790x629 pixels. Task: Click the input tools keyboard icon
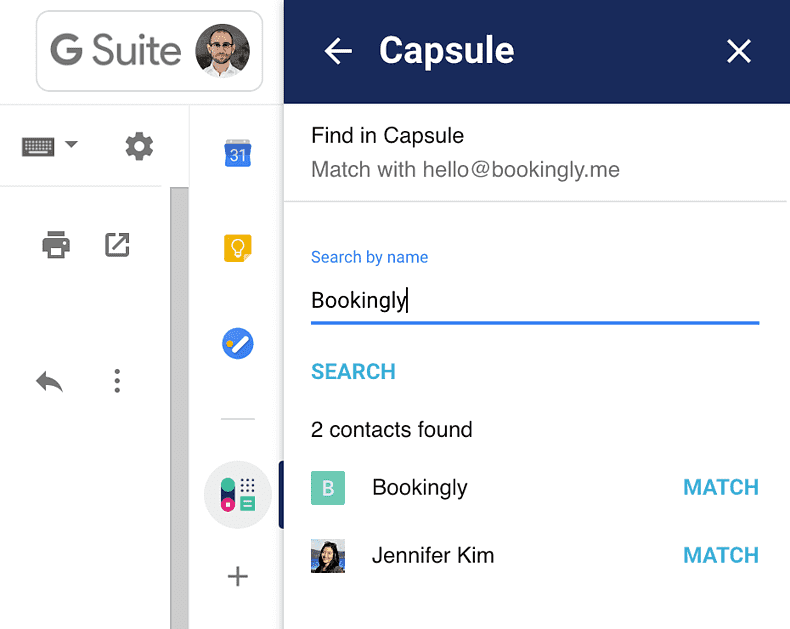38,147
